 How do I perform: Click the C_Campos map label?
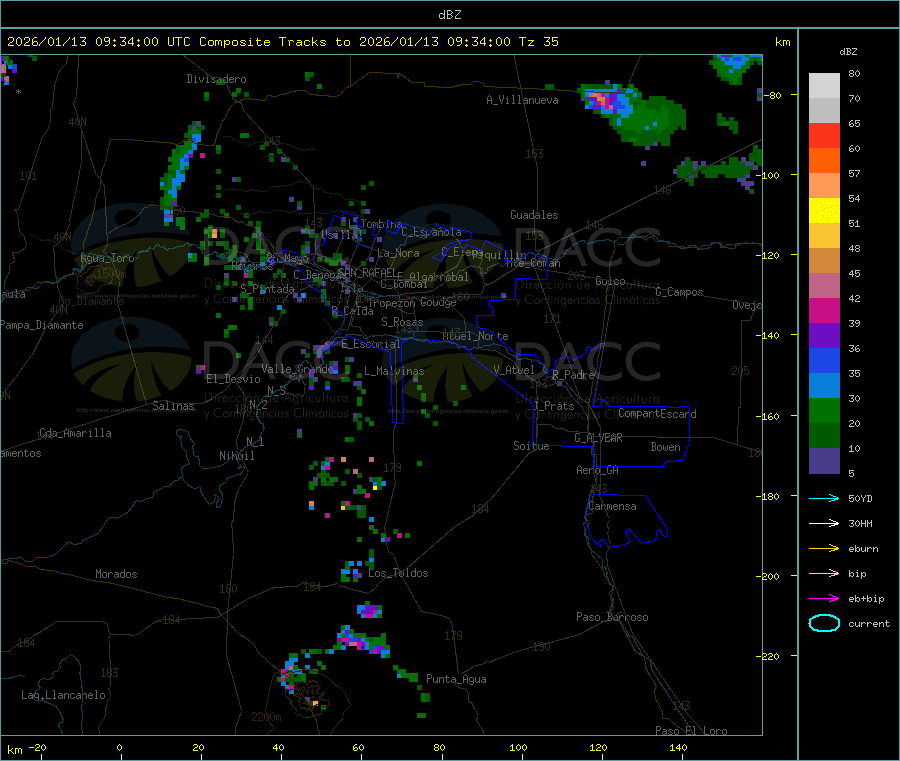tap(680, 292)
